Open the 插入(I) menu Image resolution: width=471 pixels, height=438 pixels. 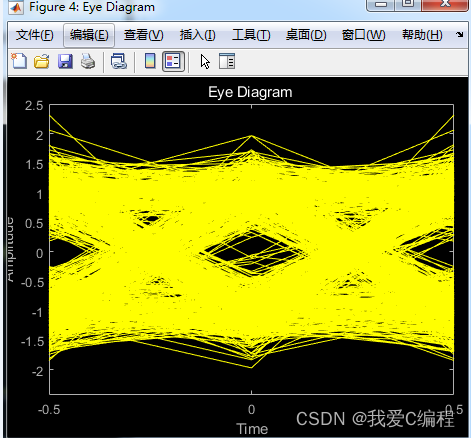click(197, 35)
